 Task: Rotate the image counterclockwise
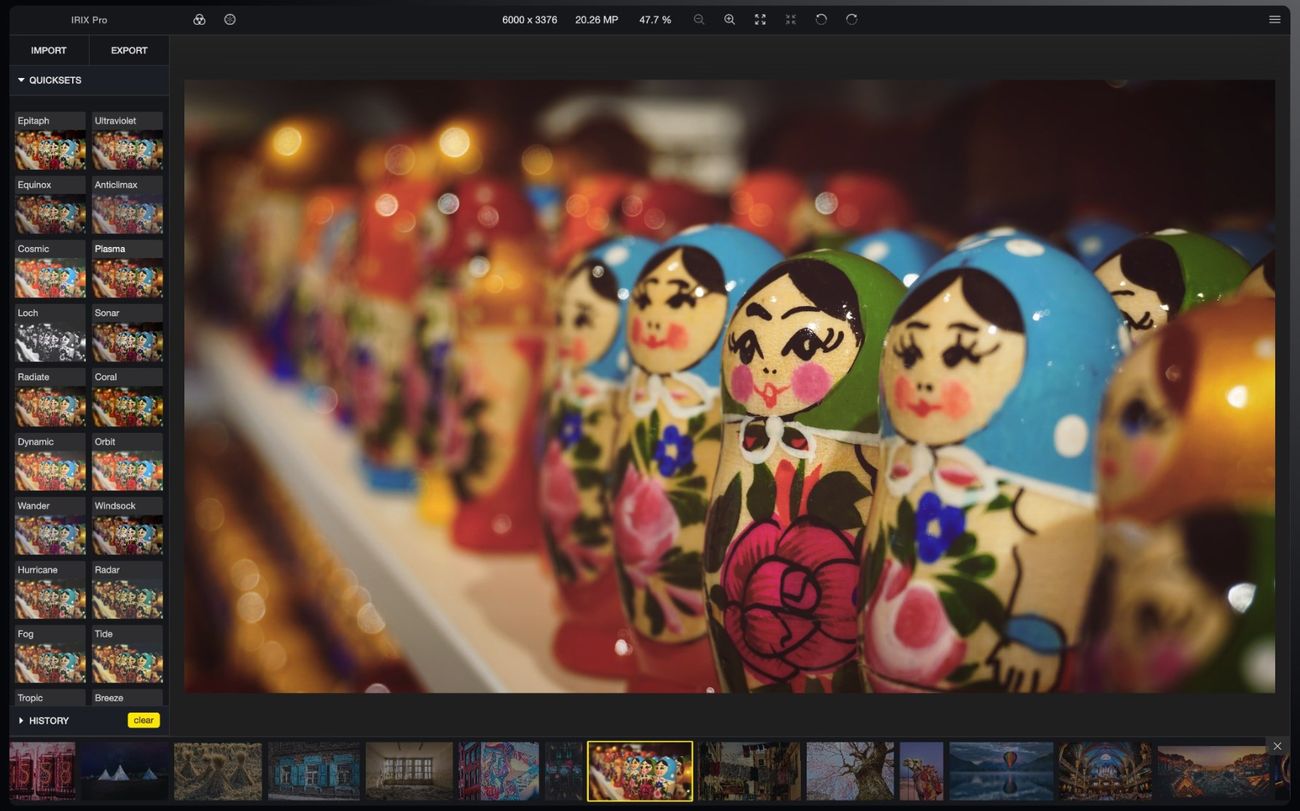[821, 19]
